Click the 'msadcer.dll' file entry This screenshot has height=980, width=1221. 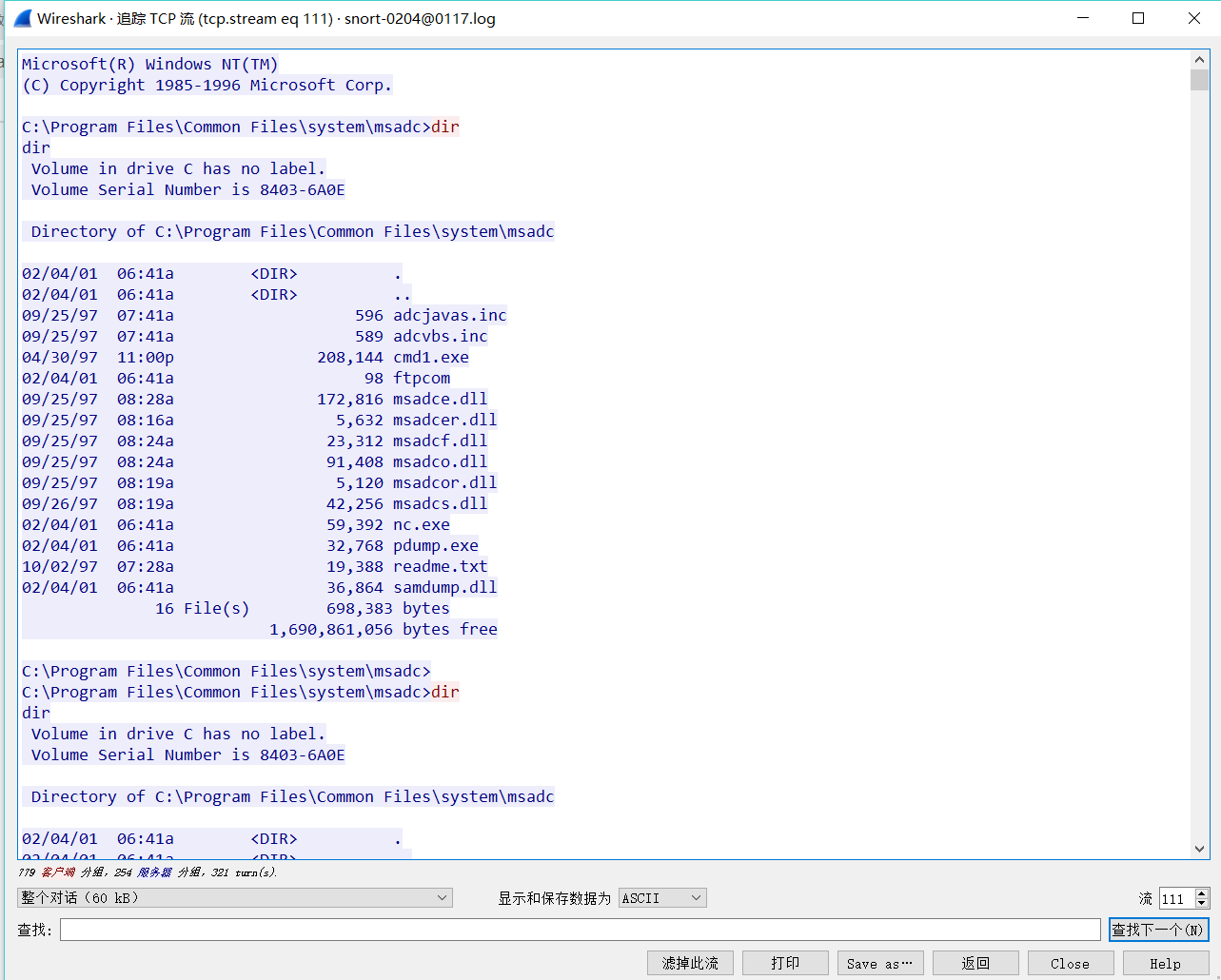445,420
